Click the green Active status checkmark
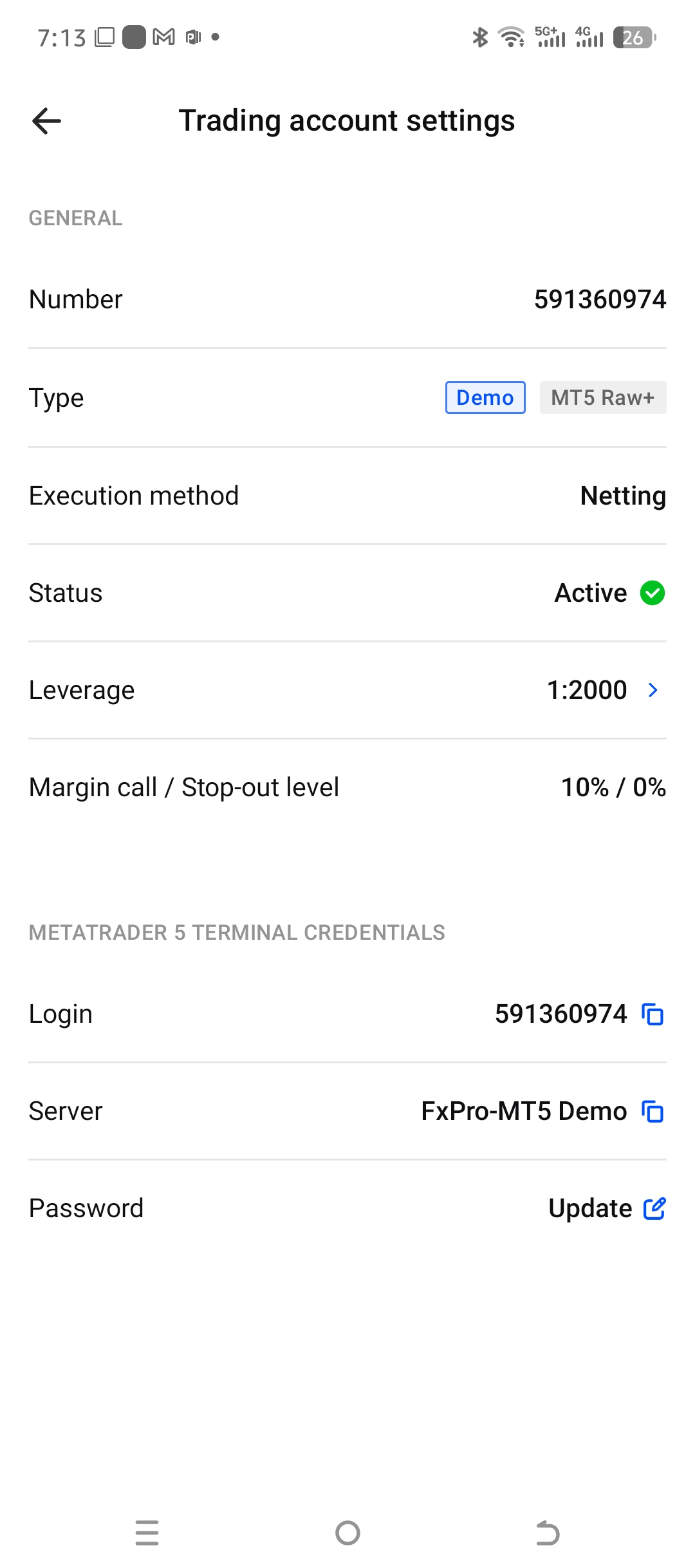Viewport: 695px width, 1568px height. click(x=652, y=593)
